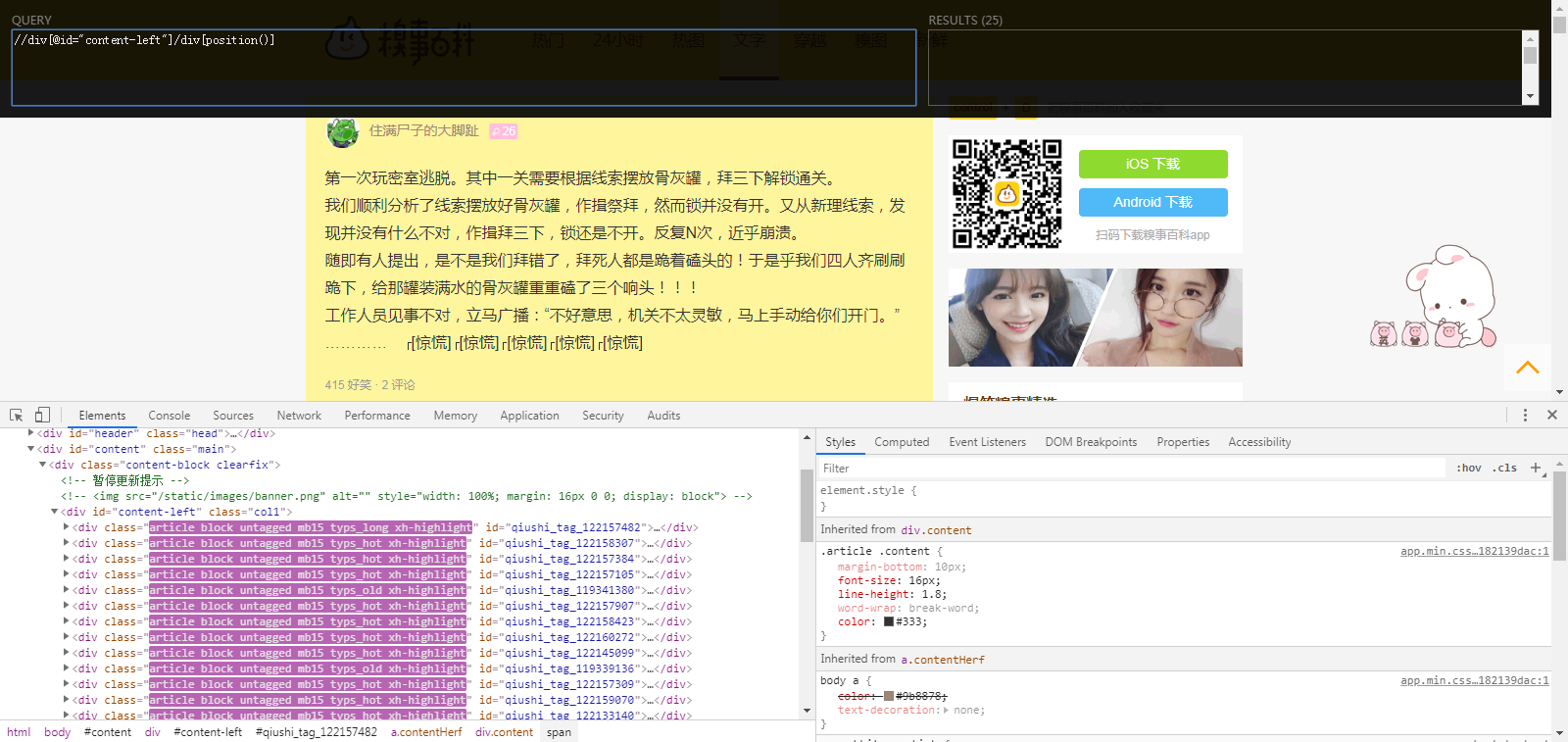The width and height of the screenshot is (1568, 742).
Task: Toggle the :hov element state button
Action: point(1468,468)
